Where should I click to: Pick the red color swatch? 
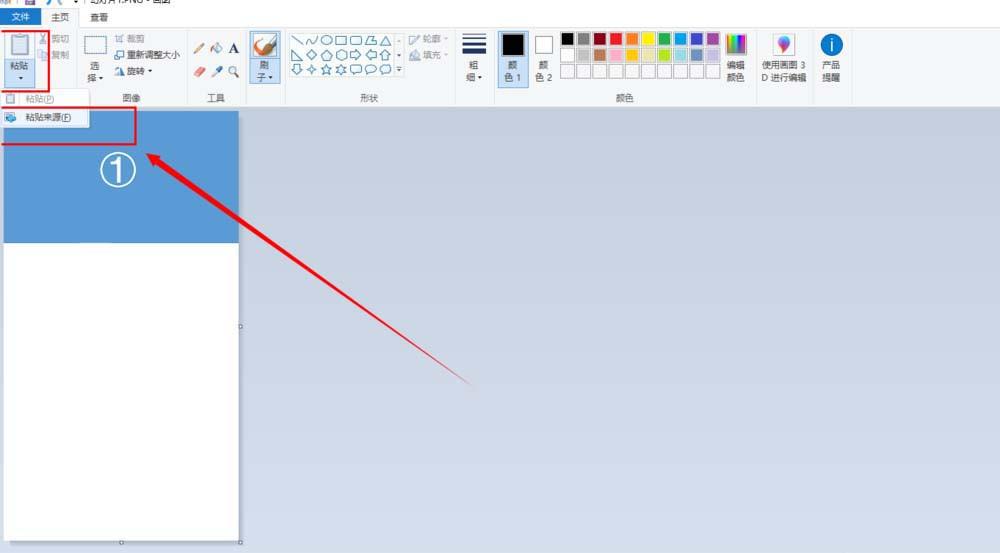(x=616, y=39)
